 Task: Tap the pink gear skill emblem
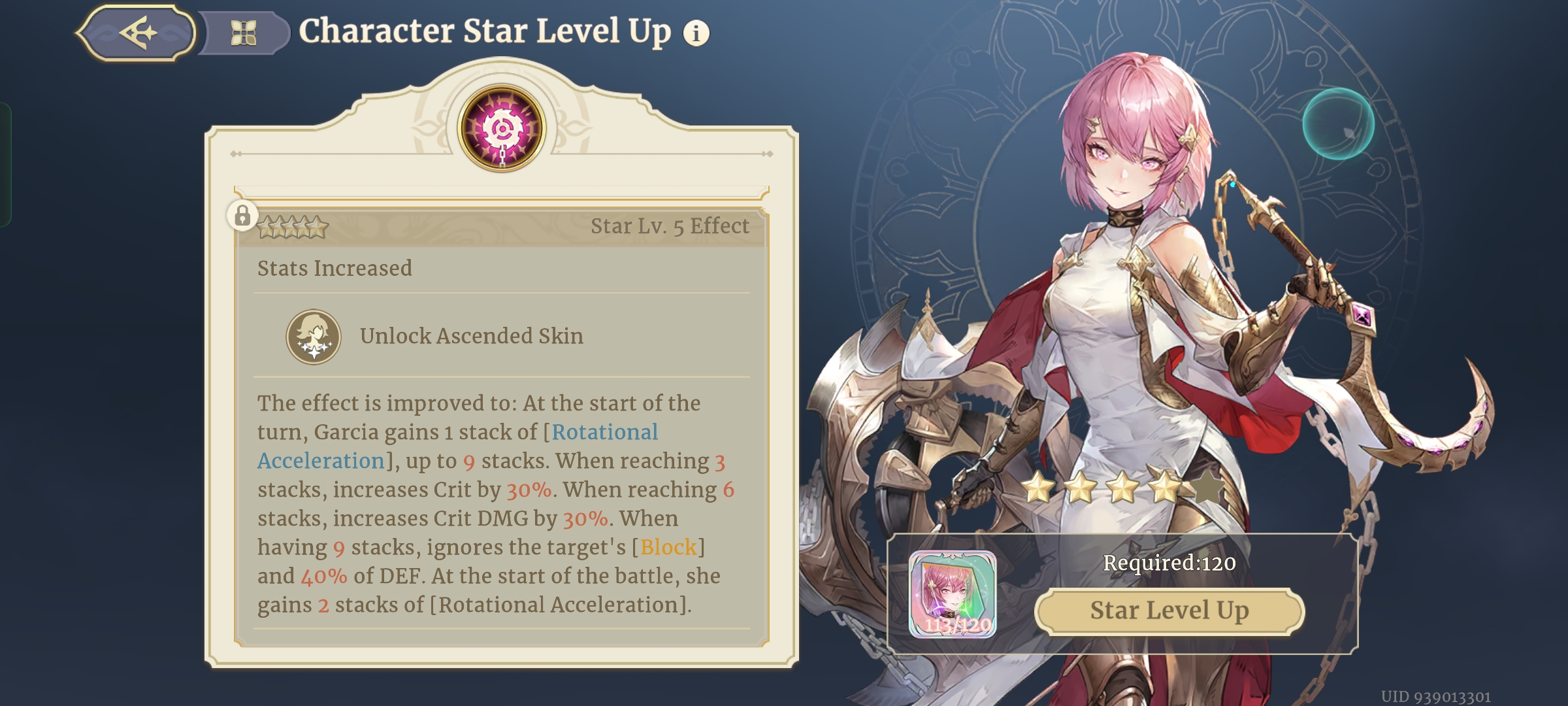click(502, 128)
